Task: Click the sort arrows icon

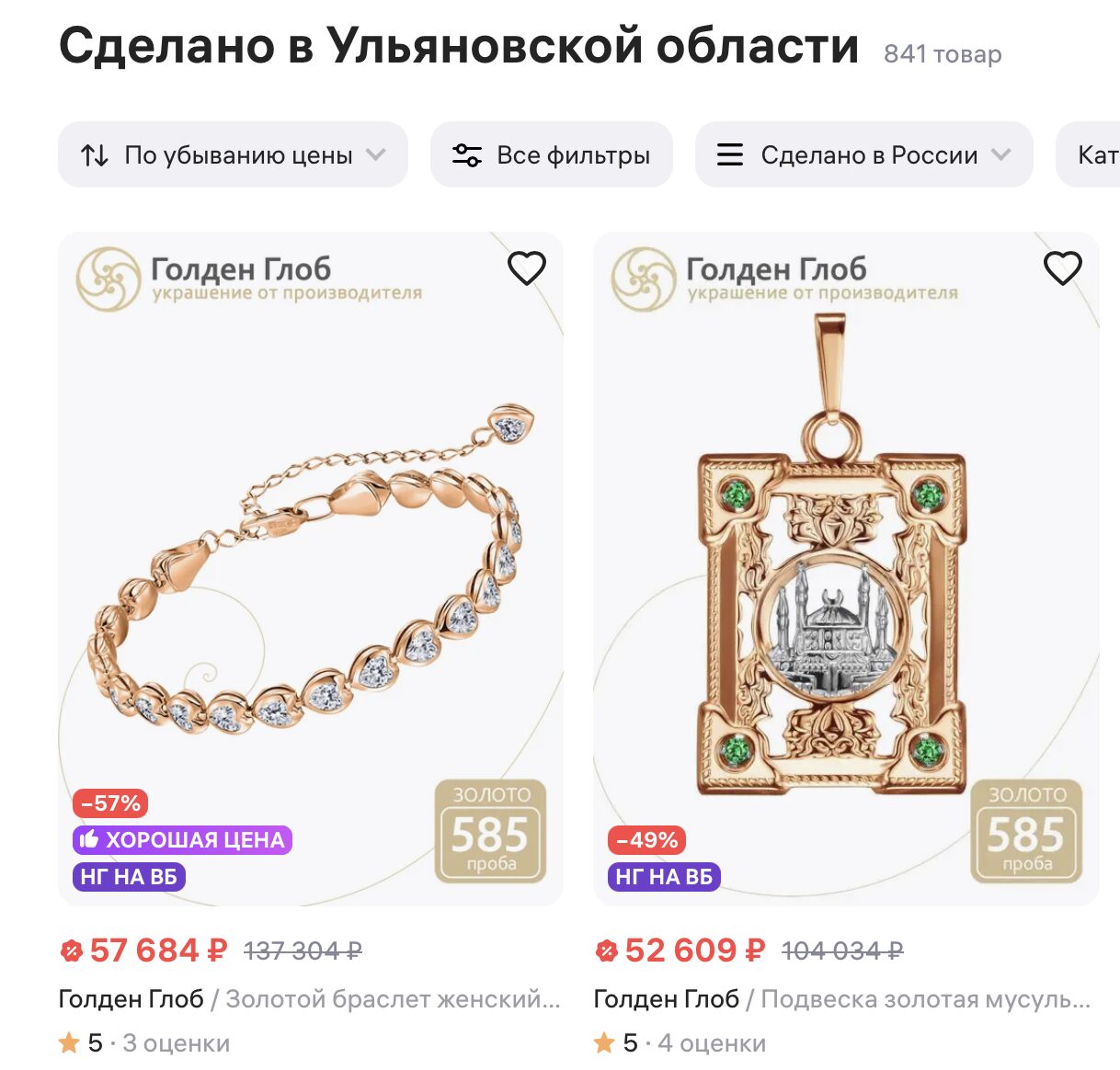Action: pyautogui.click(x=95, y=155)
